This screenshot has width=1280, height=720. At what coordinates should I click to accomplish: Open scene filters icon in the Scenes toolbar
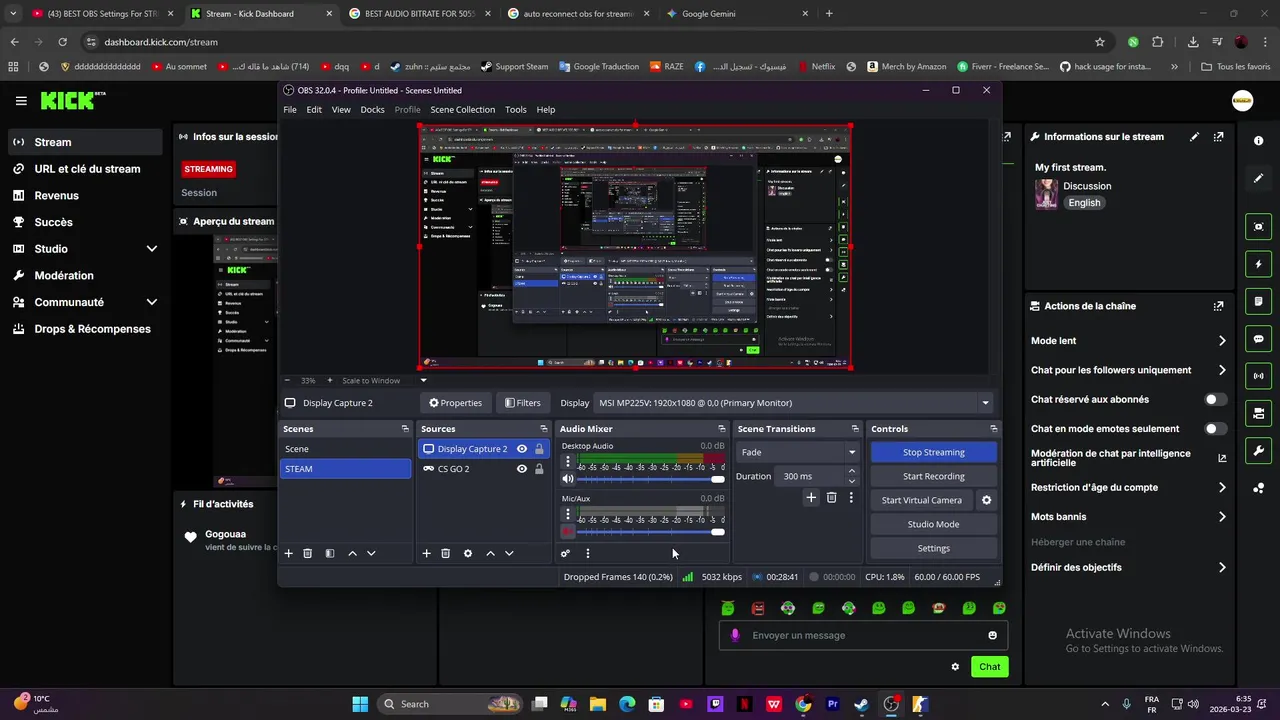click(x=330, y=553)
